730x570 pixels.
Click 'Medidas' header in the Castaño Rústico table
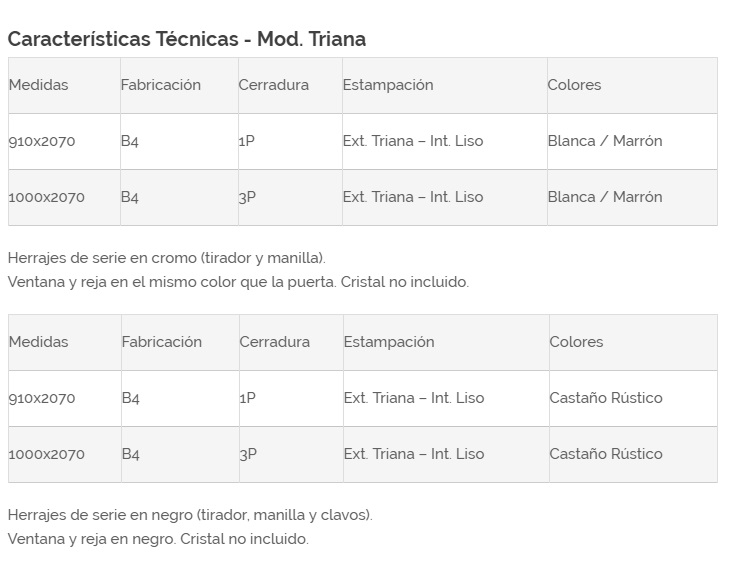tap(39, 342)
